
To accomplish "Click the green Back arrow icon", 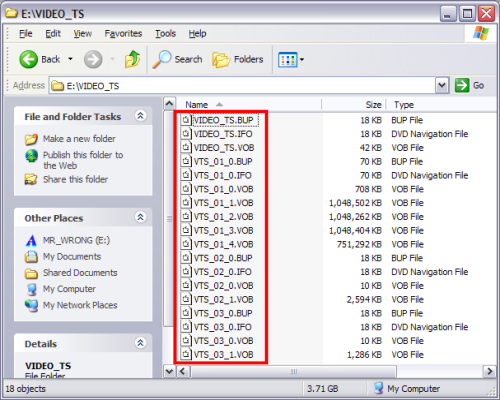I will [x=28, y=59].
